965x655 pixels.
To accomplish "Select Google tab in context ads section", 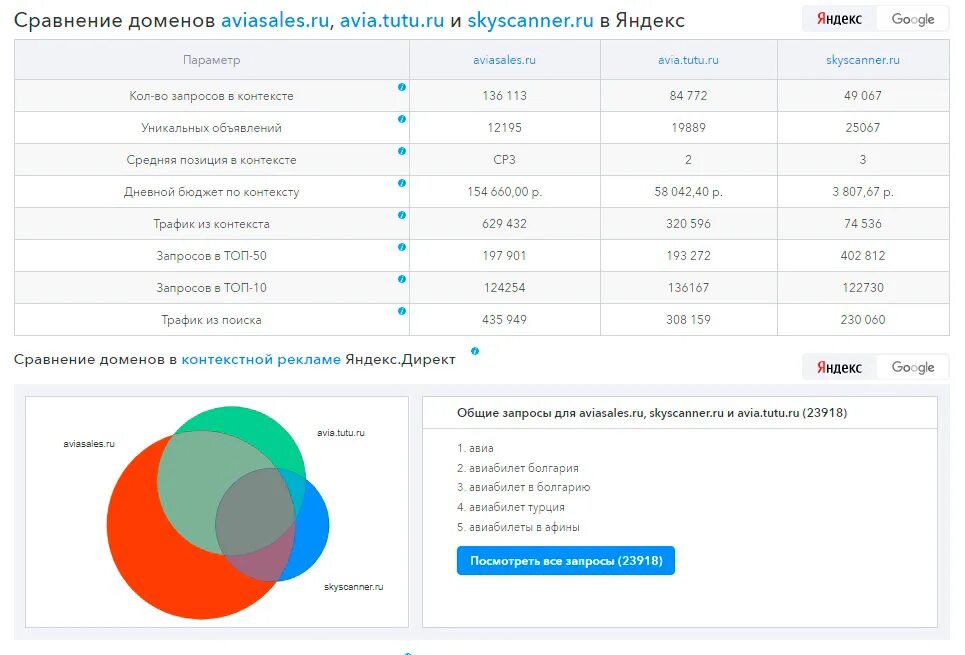I will 913,368.
